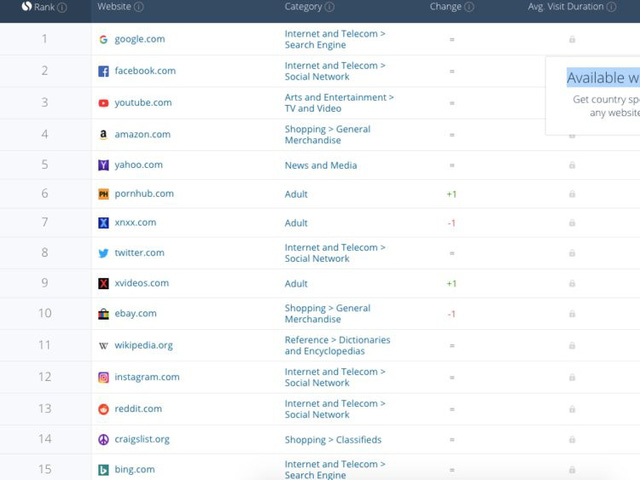Click the SimilarWeb logo in Rank header
The image size is (640, 480).
tap(27, 7)
